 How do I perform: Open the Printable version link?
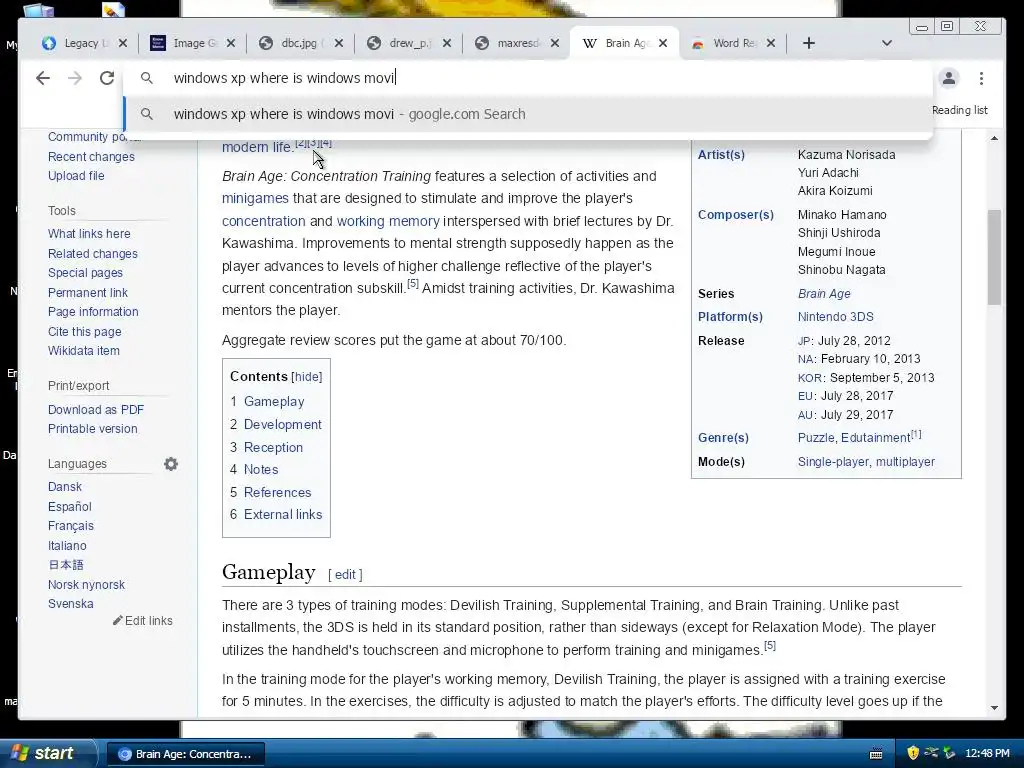[92, 429]
